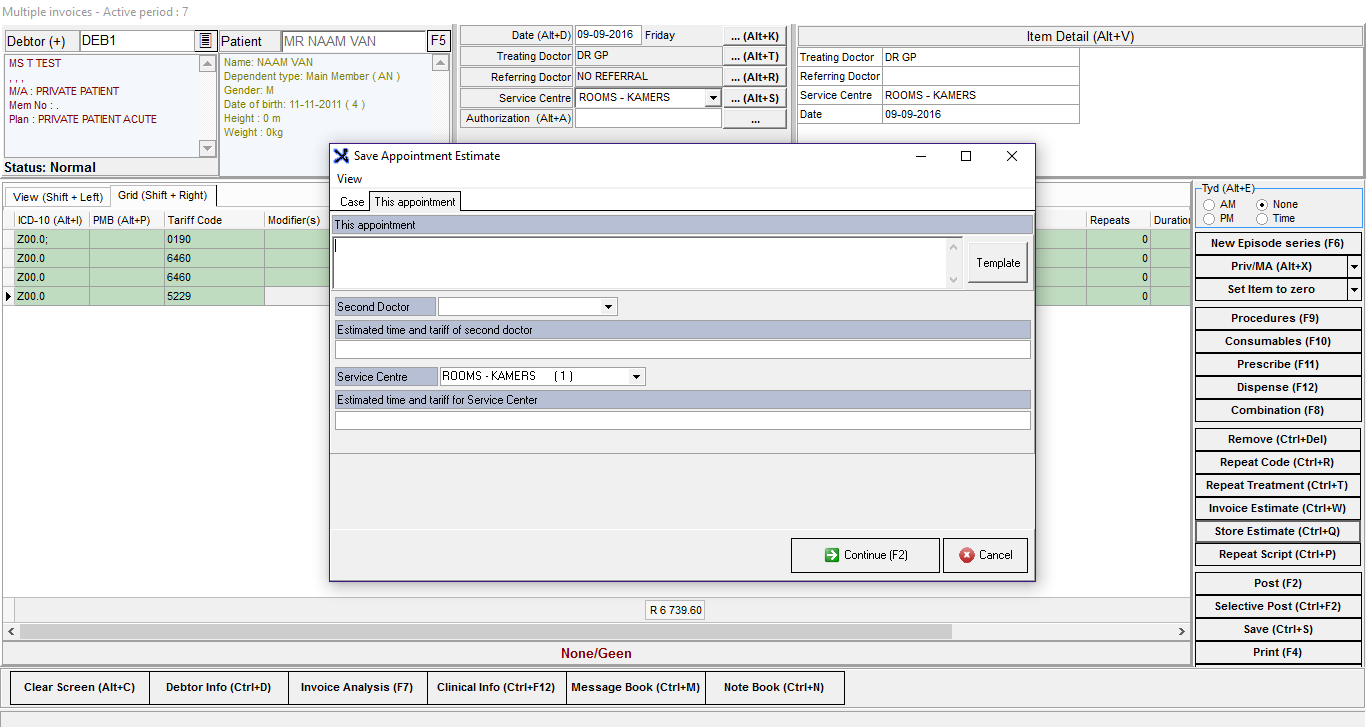1366x728 pixels.
Task: Open the View menu in dialog
Action: tap(350, 179)
